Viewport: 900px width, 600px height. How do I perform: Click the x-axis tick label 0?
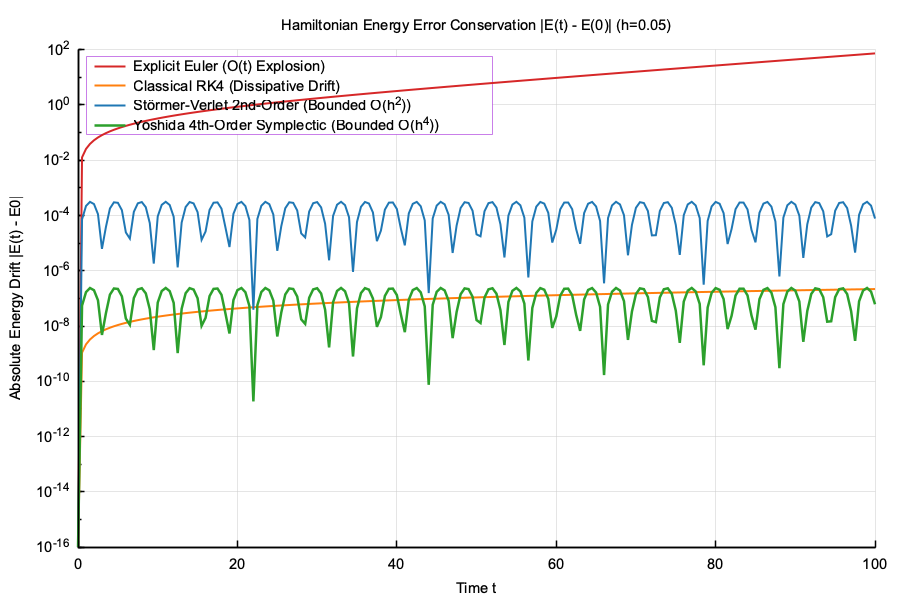(x=78, y=564)
